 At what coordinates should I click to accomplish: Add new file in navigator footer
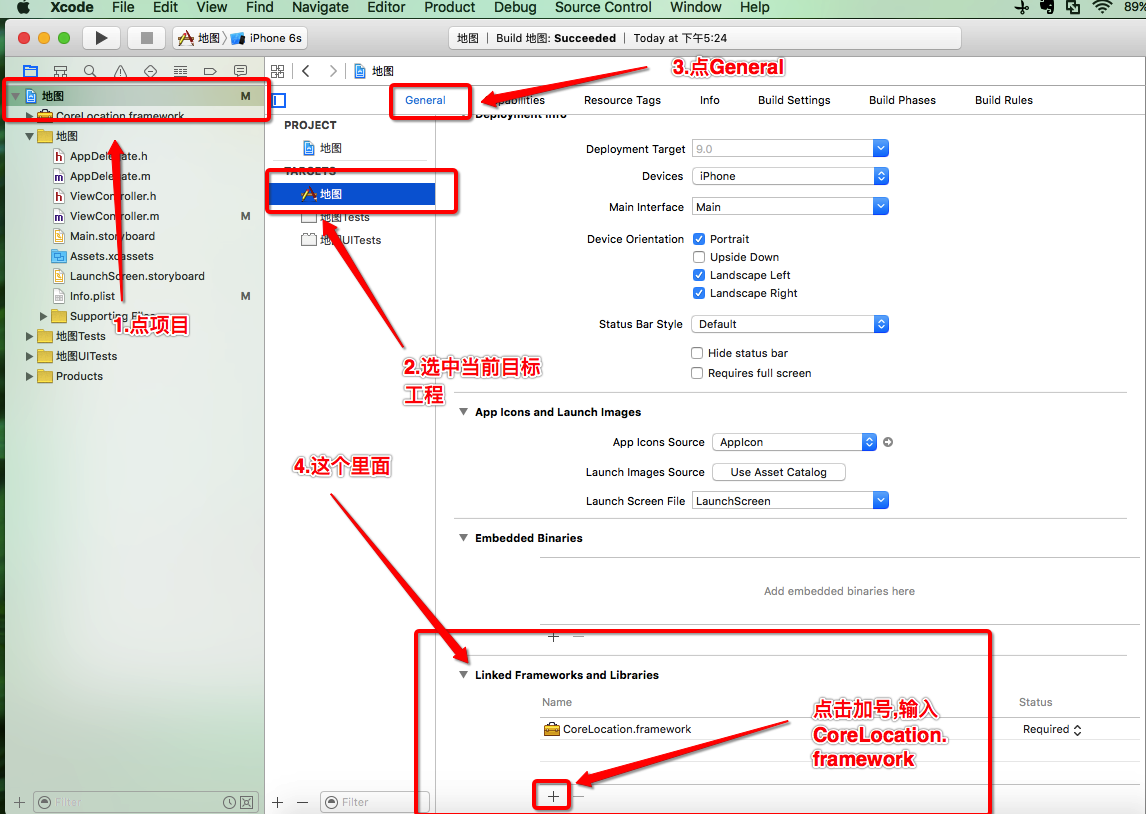tap(20, 802)
